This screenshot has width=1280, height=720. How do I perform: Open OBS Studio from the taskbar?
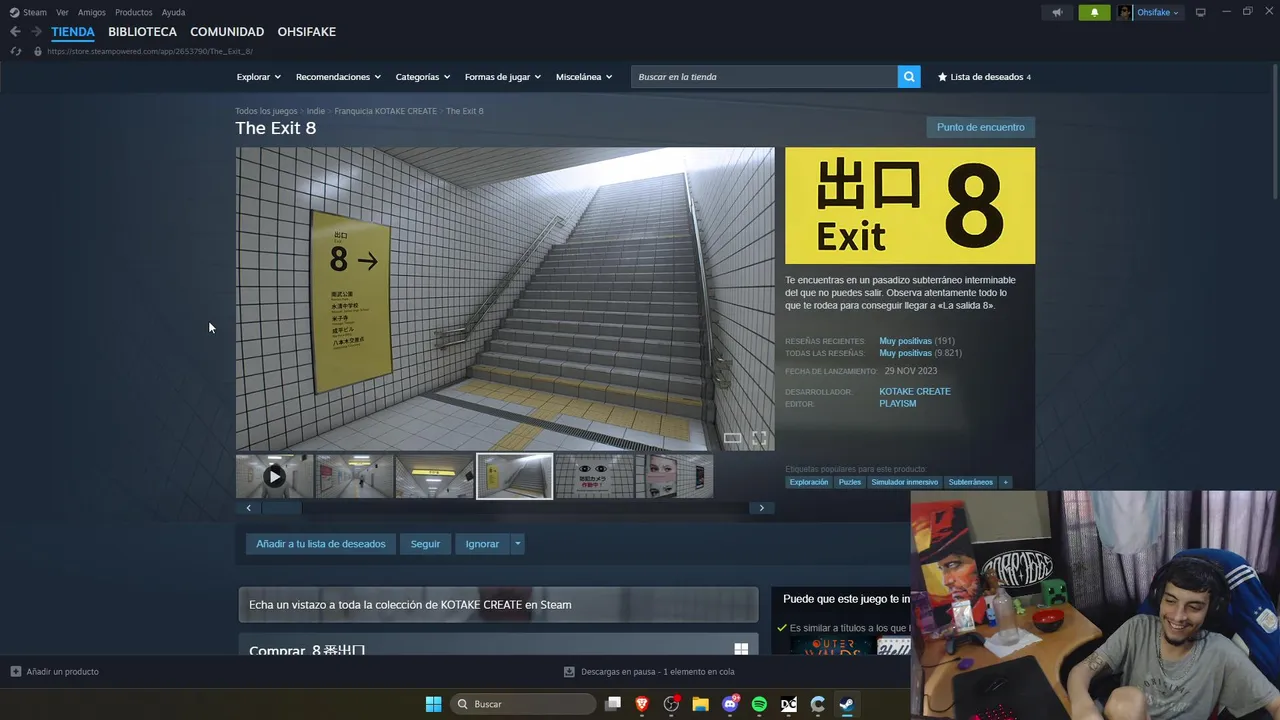tap(671, 704)
